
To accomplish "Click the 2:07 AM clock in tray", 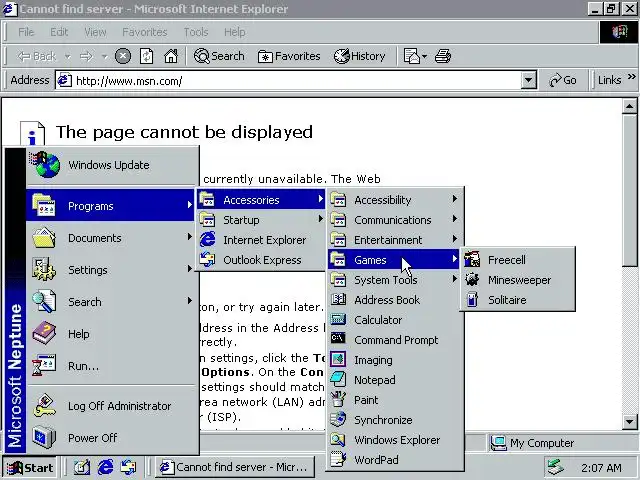I will pos(601,468).
